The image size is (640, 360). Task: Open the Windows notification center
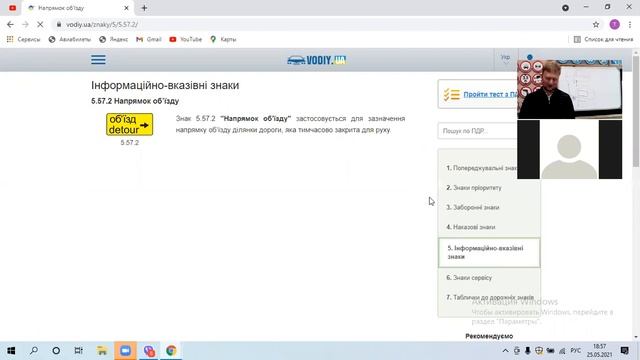[x=624, y=351]
